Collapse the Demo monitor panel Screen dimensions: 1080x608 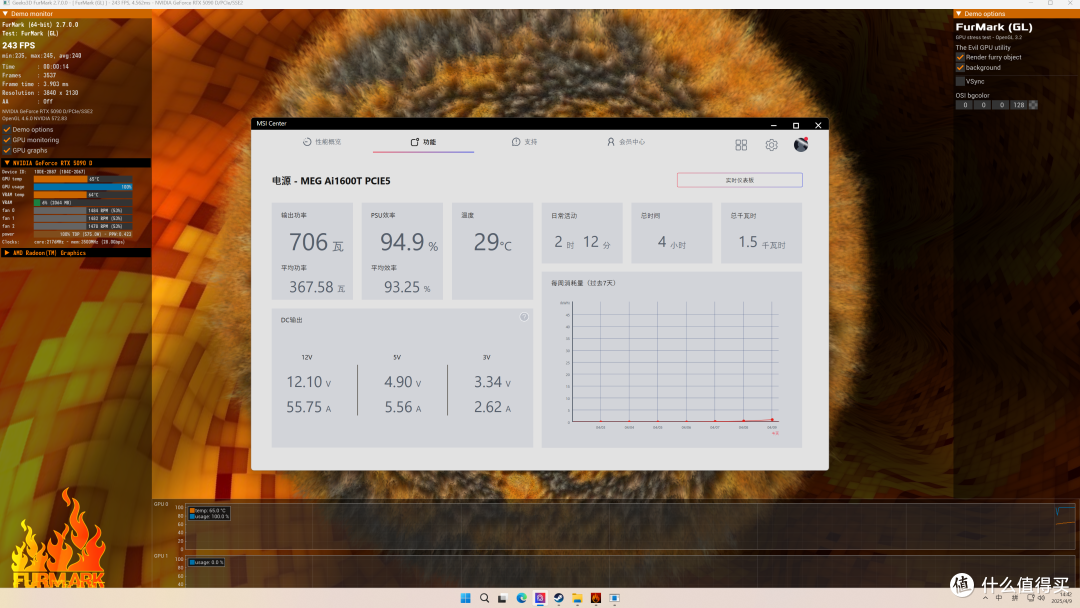coord(6,14)
